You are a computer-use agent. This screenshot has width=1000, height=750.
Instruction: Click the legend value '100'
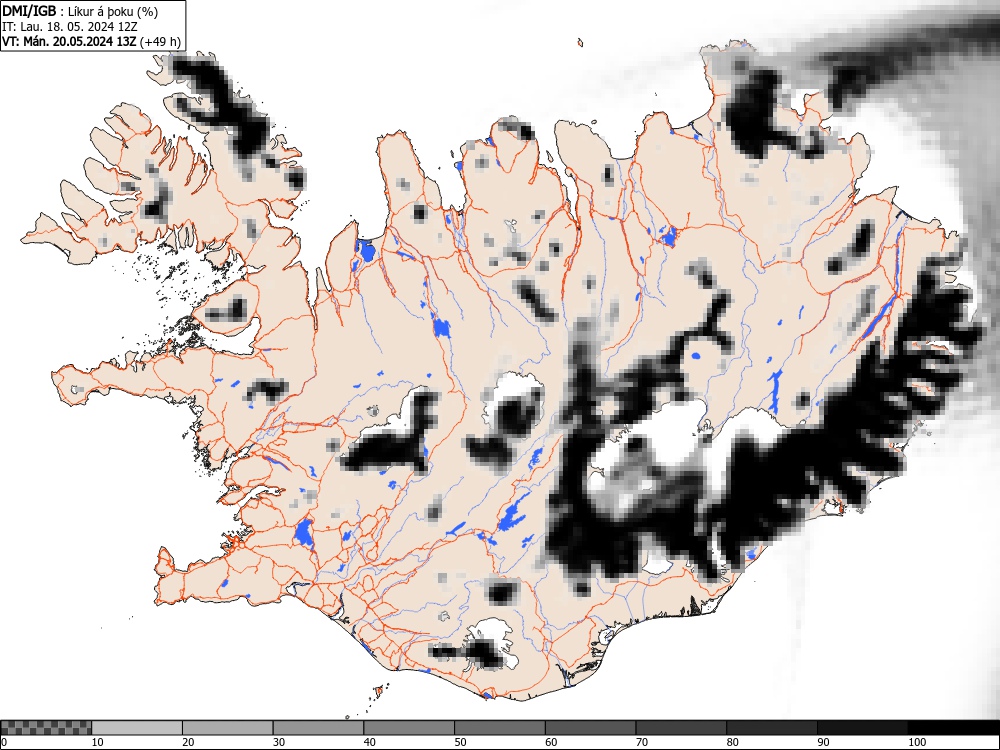click(916, 742)
